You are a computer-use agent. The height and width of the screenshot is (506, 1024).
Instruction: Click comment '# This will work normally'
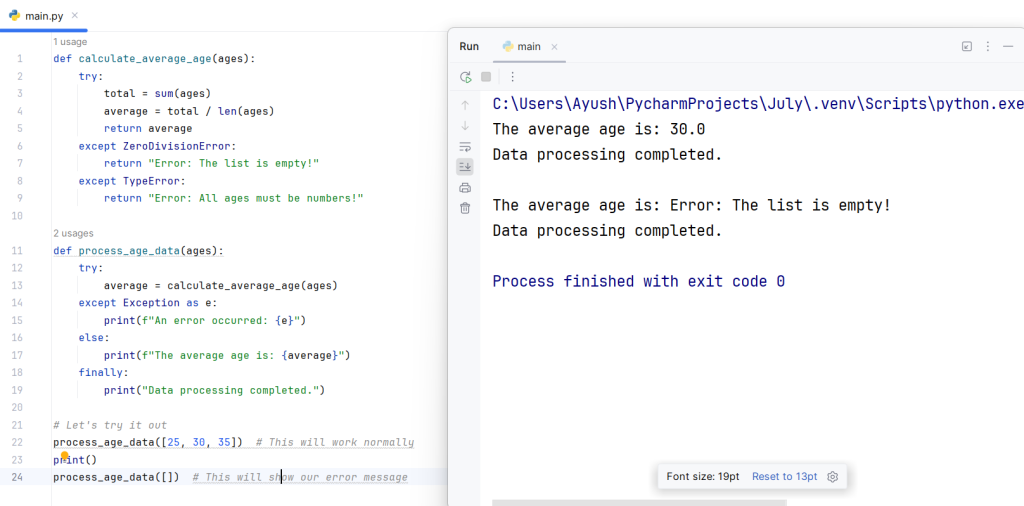[x=335, y=443]
